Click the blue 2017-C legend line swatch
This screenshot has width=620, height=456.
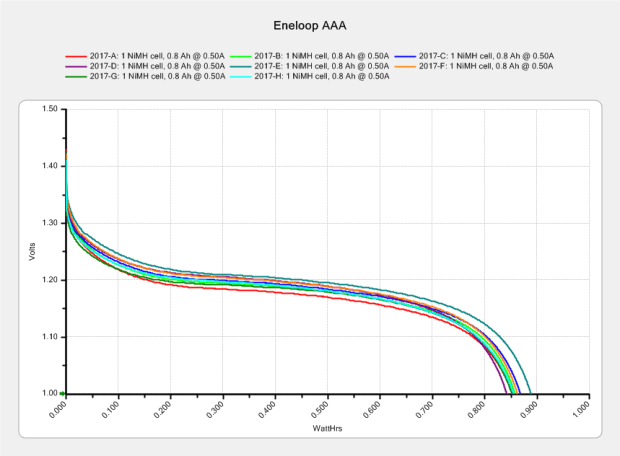click(x=405, y=57)
